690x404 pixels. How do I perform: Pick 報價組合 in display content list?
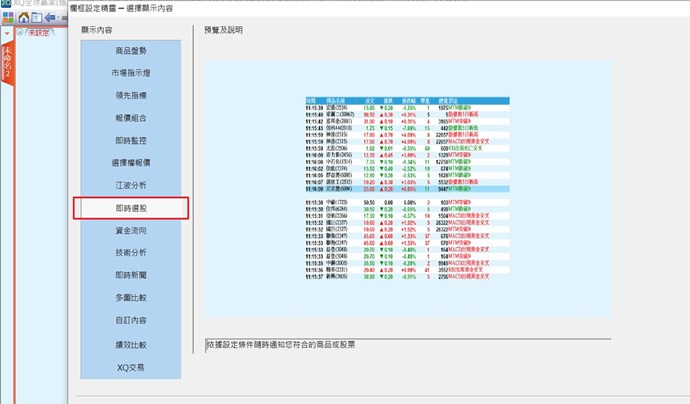pos(130,117)
